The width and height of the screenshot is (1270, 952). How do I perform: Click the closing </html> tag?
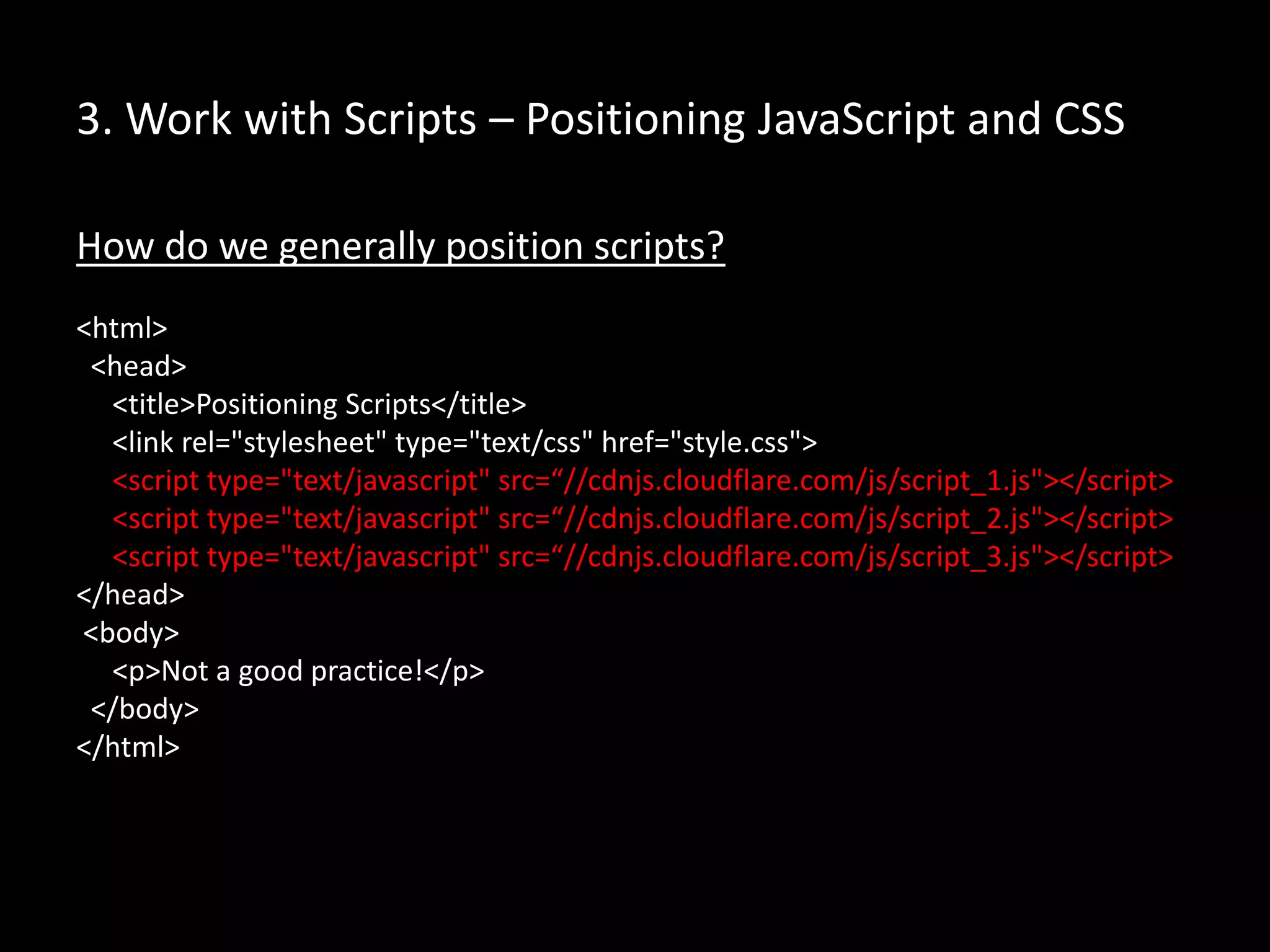pos(128,747)
